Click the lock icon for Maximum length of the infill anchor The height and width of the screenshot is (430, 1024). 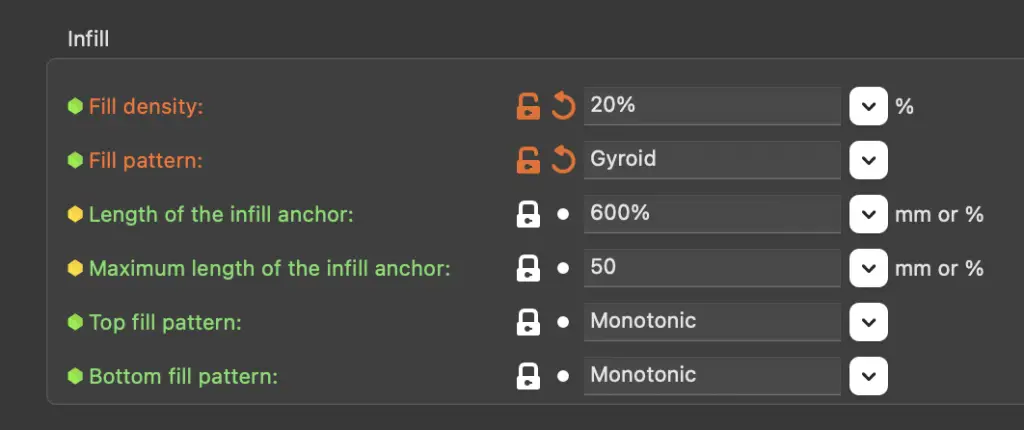click(x=528, y=268)
